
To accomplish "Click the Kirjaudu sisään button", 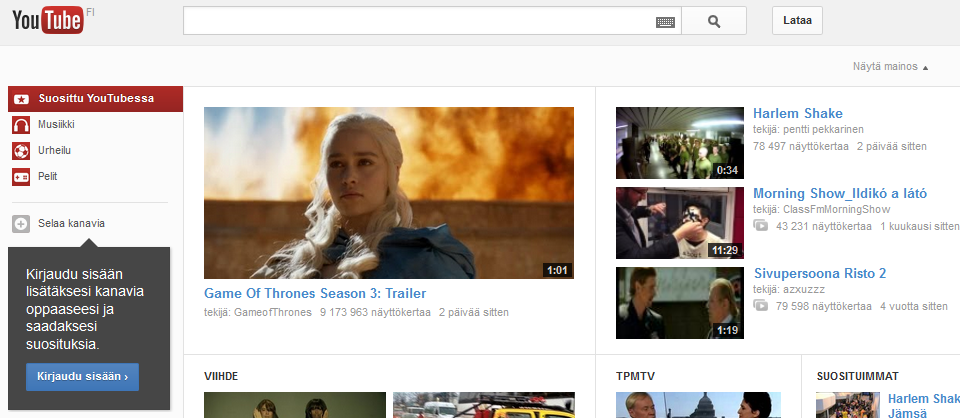I will 82,377.
